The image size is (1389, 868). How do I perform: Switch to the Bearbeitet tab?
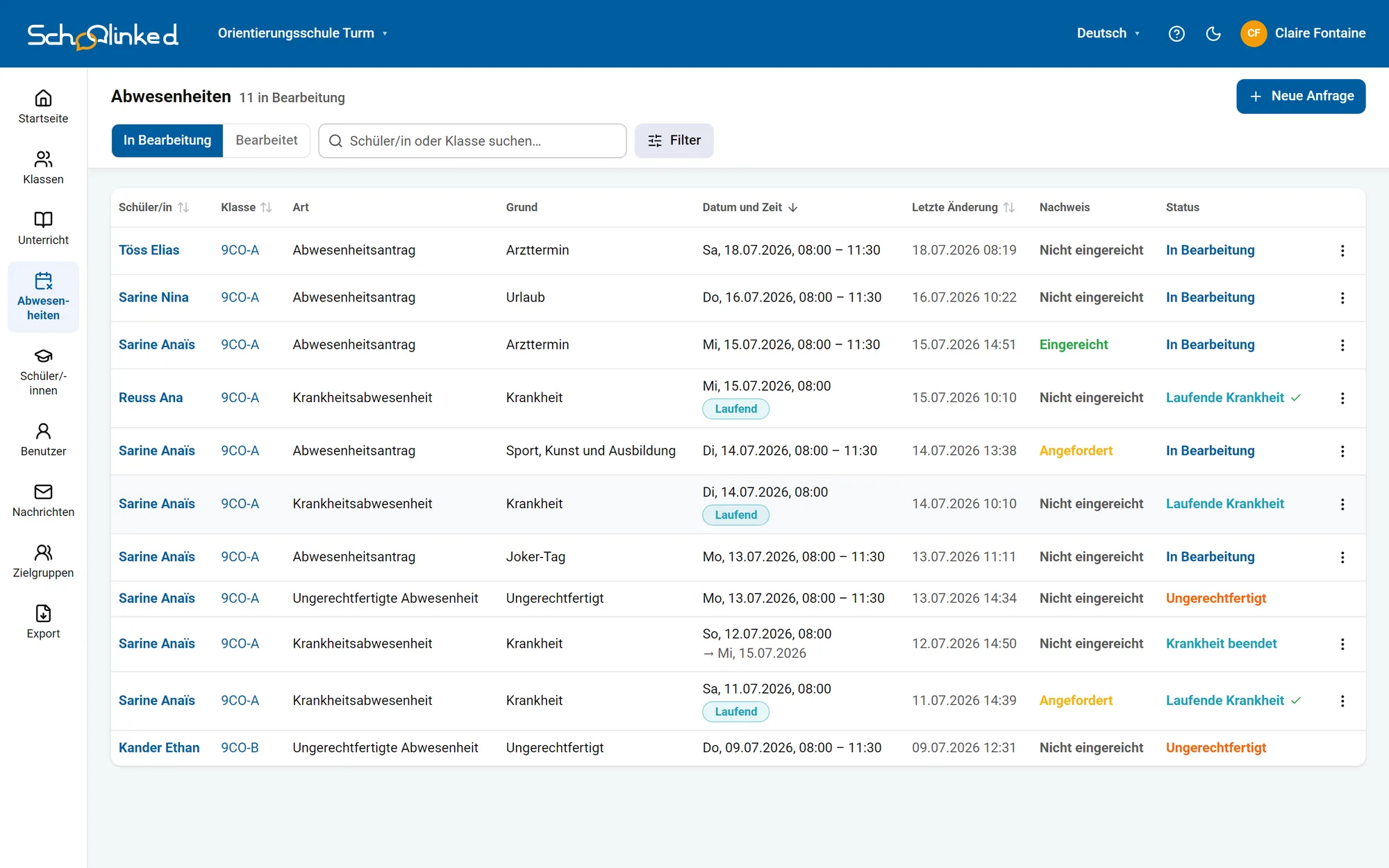coord(267,140)
